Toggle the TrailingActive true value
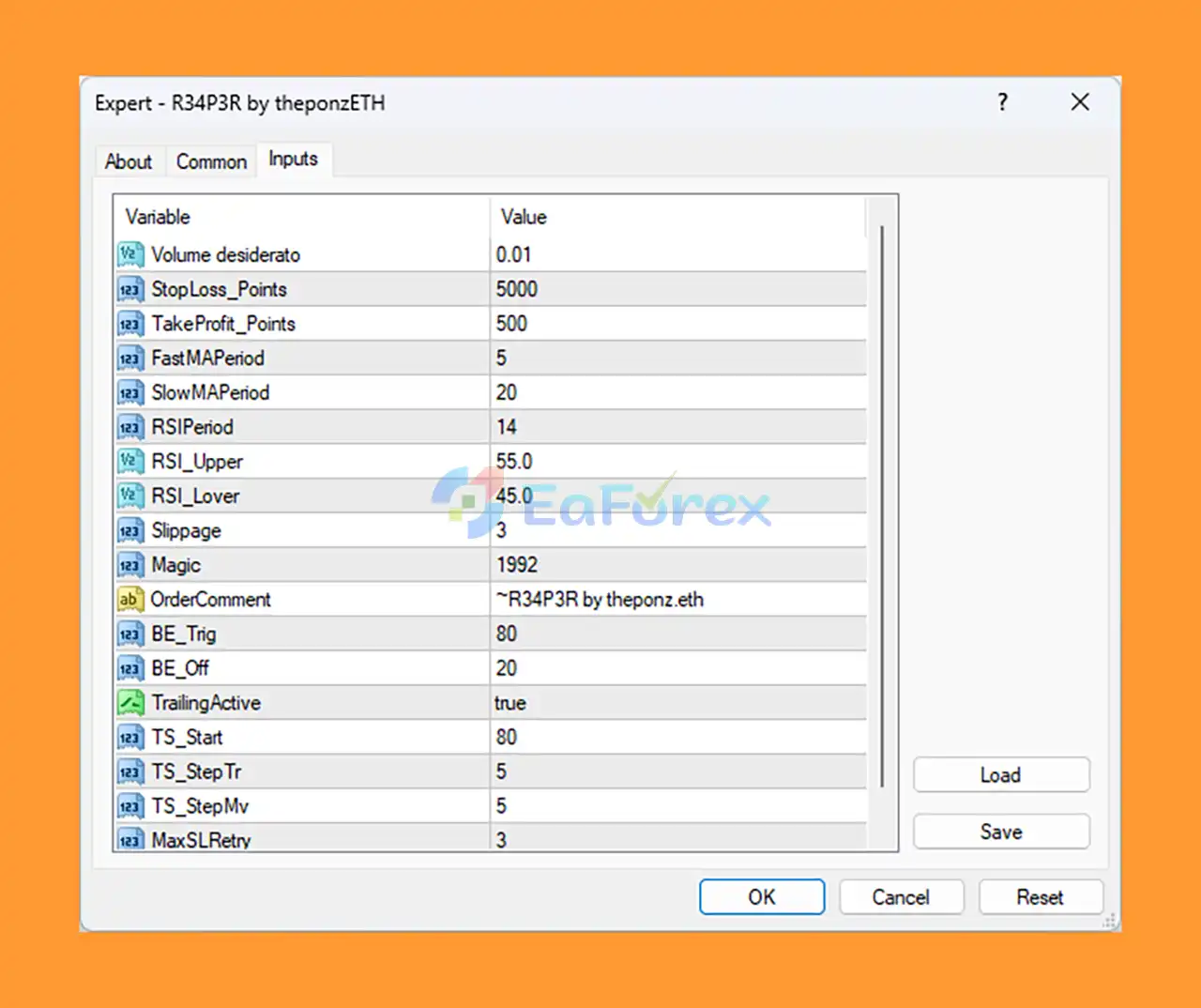The image size is (1201, 1008). pos(510,703)
